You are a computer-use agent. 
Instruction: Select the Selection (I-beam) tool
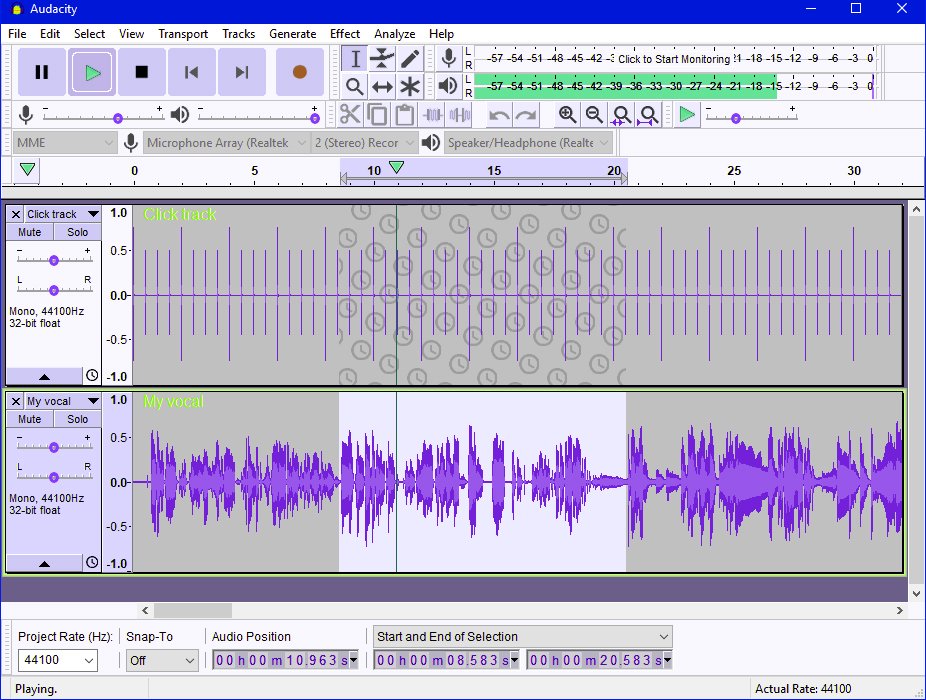pyautogui.click(x=354, y=59)
